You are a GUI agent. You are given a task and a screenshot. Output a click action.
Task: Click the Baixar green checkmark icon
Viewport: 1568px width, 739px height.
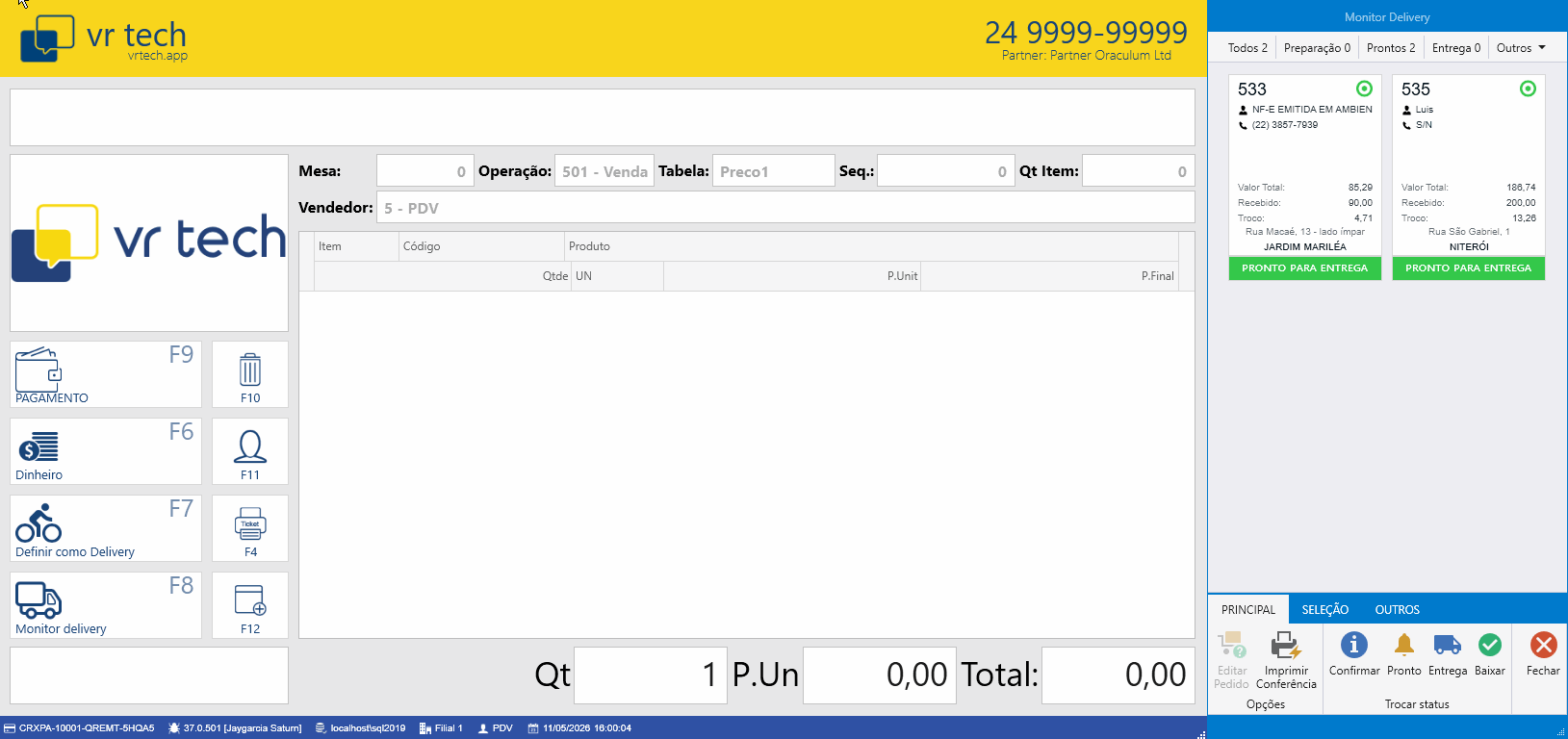click(1490, 645)
